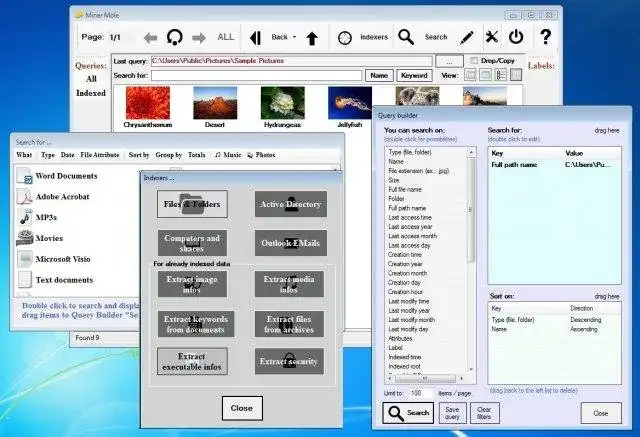Screen dimensions: 640x437
Task: Open the Date tab in Search for window
Action: 68,155
